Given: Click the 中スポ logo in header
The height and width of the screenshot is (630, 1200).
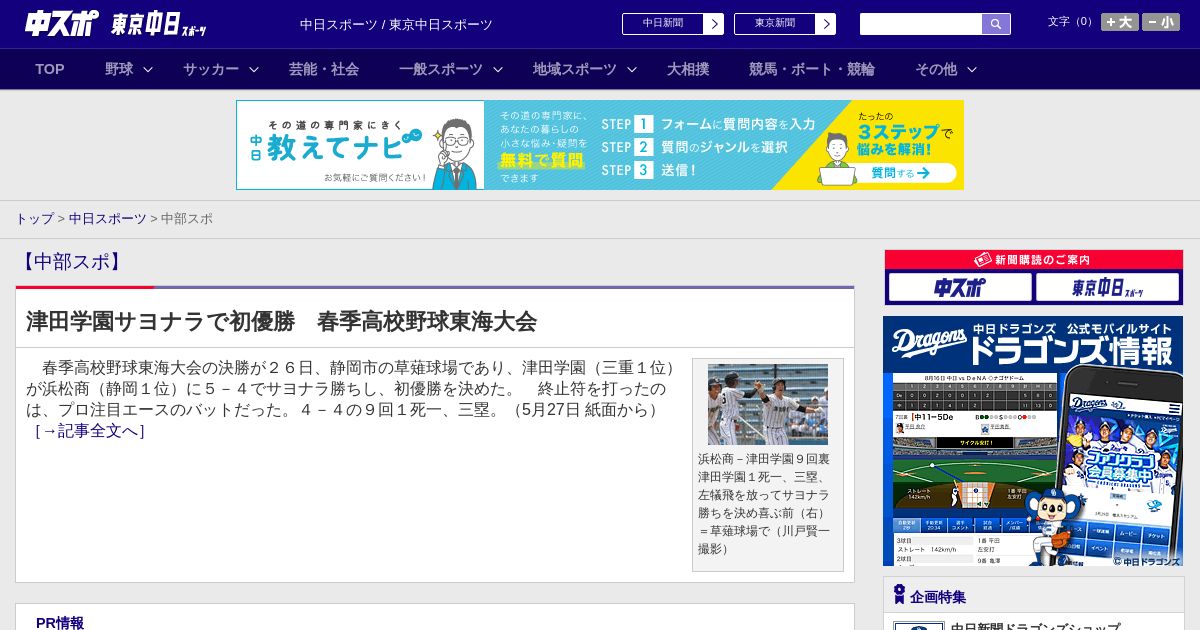Looking at the screenshot, I should 62,23.
